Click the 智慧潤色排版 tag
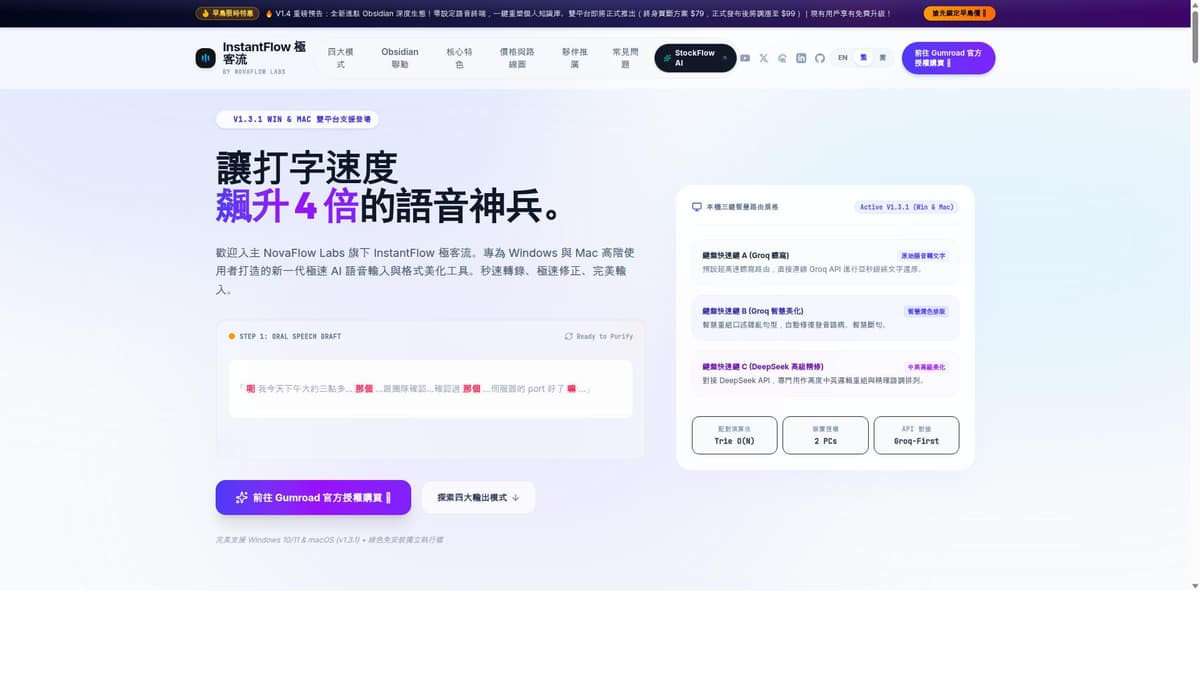1200x675 pixels. pos(926,311)
